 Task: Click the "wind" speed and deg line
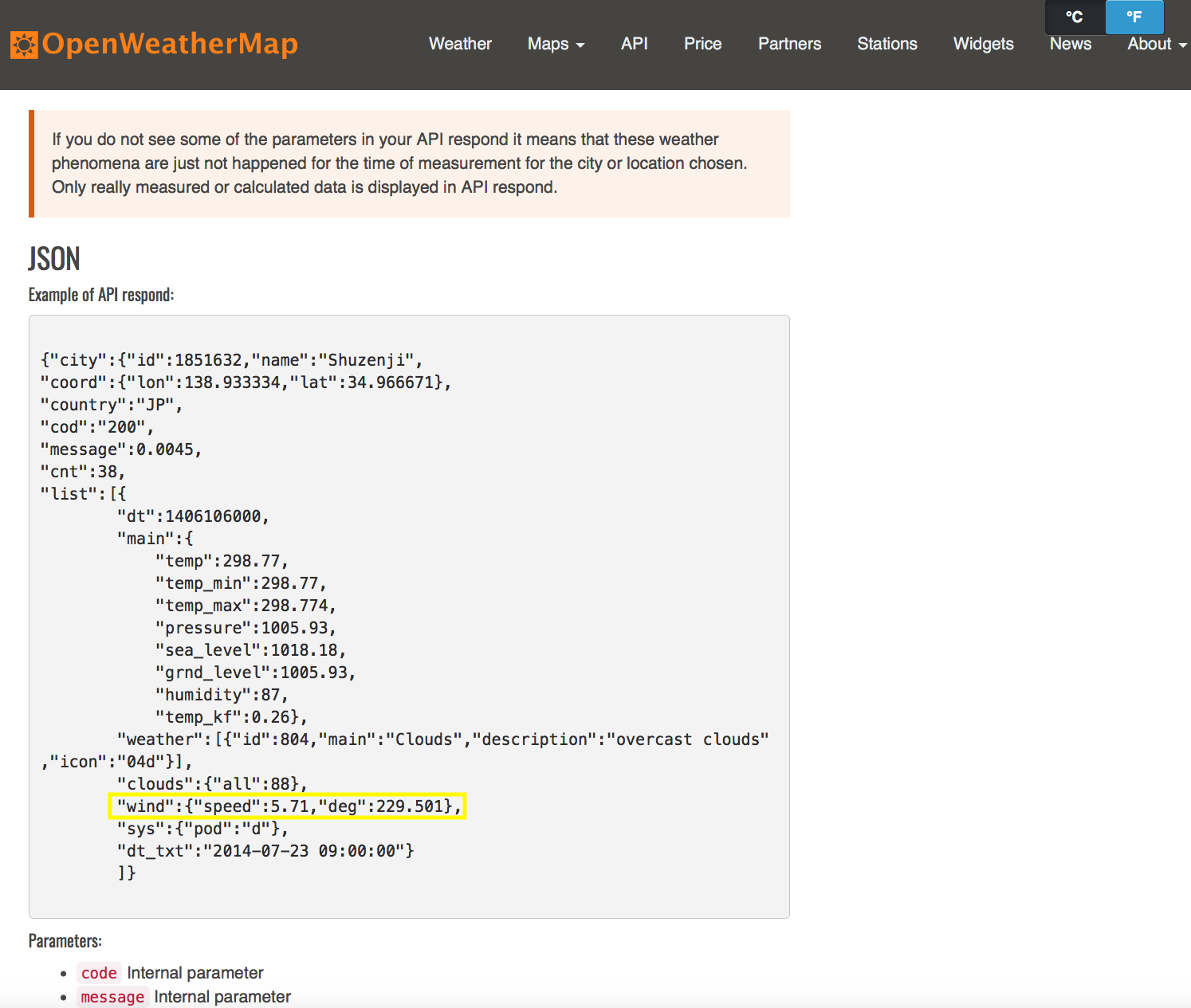[287, 806]
